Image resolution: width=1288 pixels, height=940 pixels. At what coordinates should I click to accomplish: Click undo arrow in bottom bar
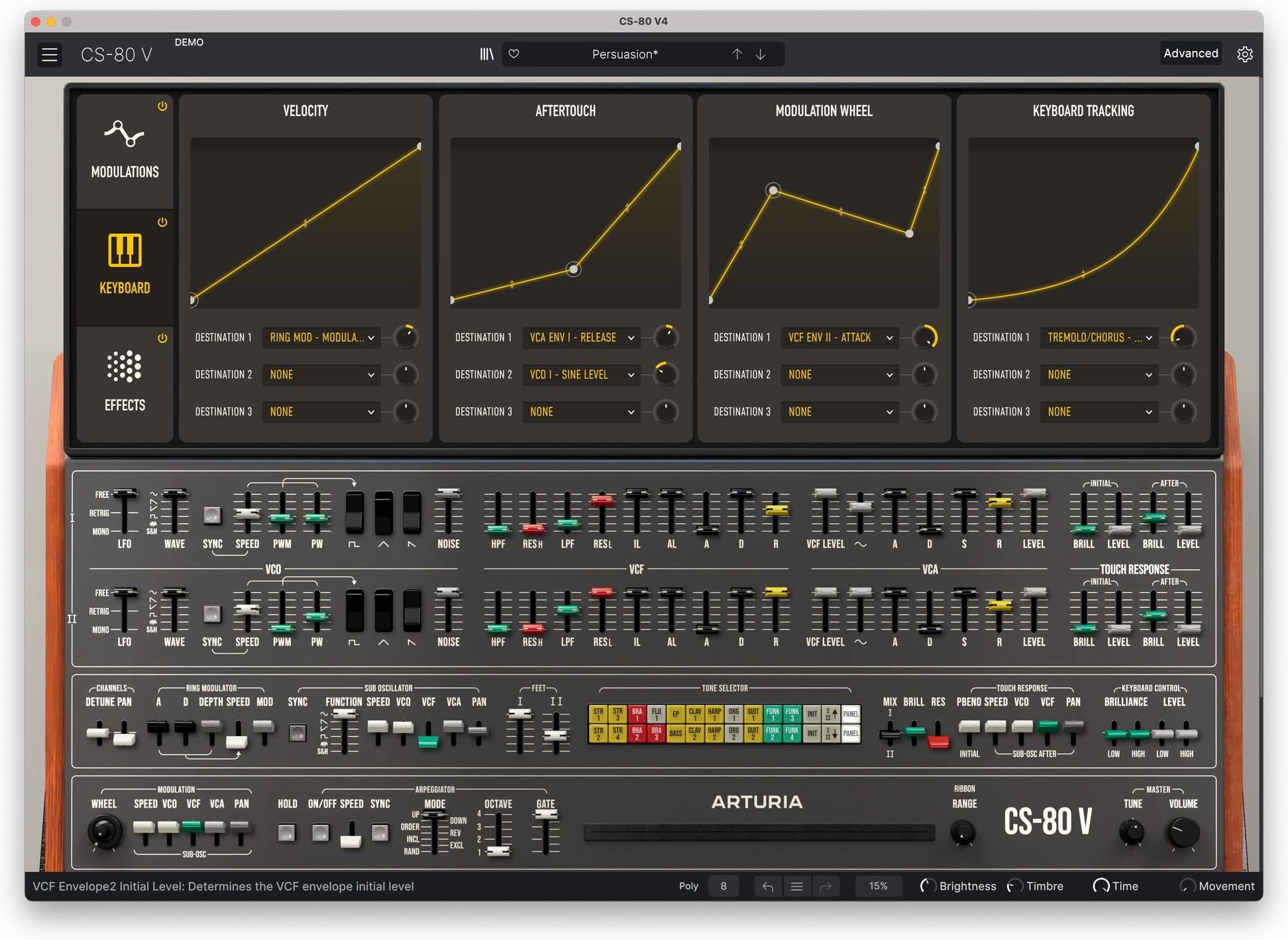pyautogui.click(x=768, y=886)
